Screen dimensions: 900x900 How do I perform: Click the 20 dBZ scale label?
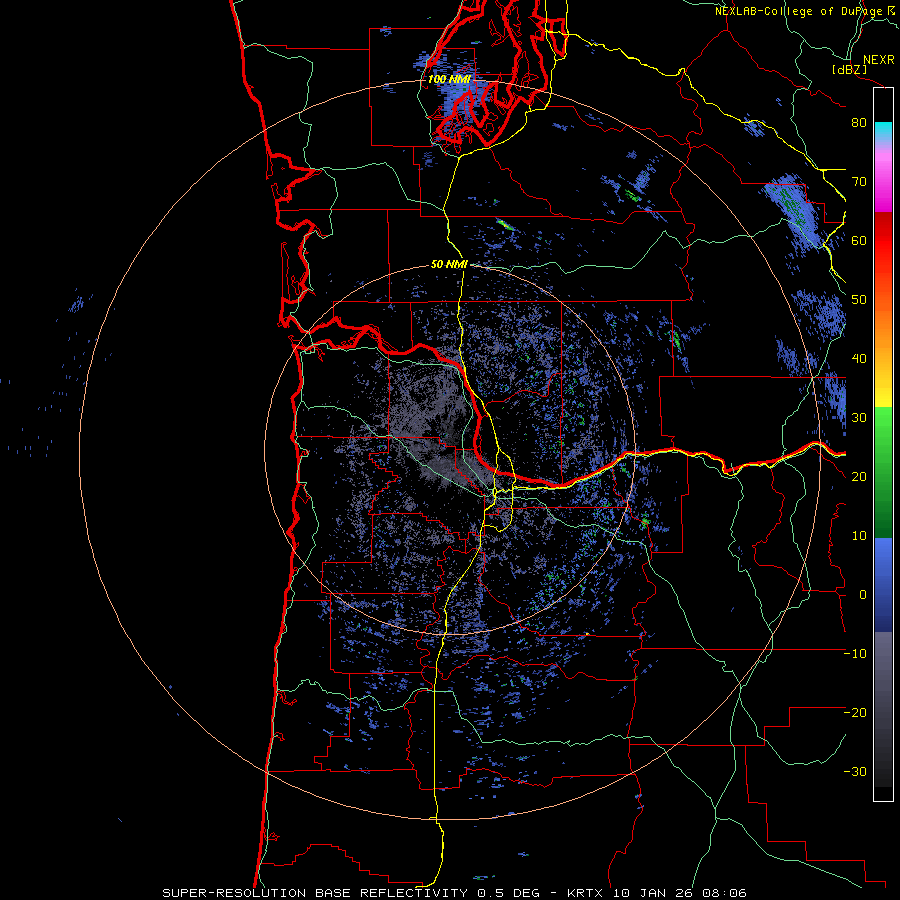(x=859, y=477)
